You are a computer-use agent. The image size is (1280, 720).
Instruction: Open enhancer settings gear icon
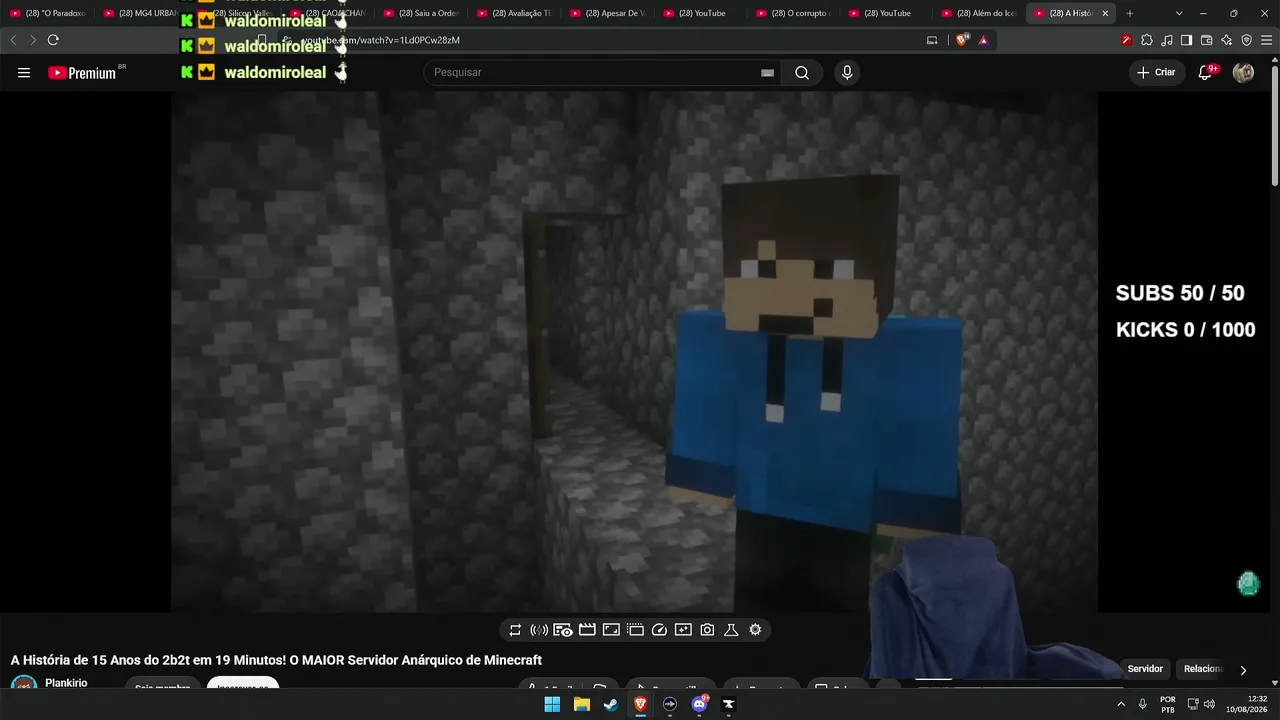(755, 630)
